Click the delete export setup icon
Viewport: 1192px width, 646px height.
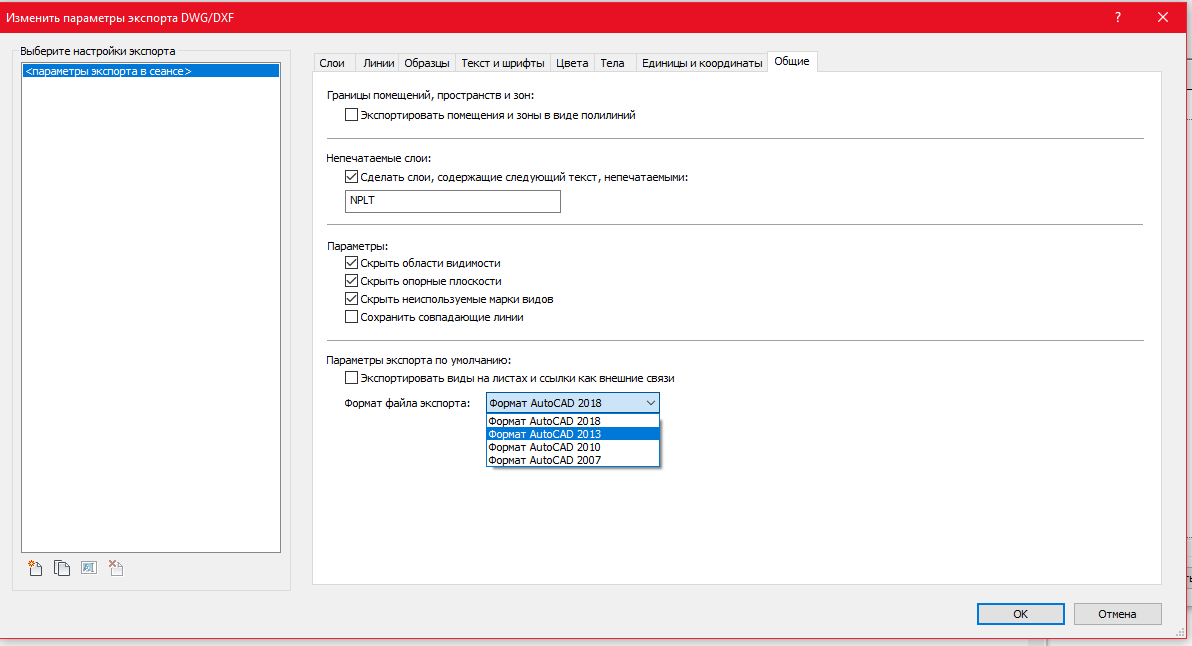click(116, 568)
